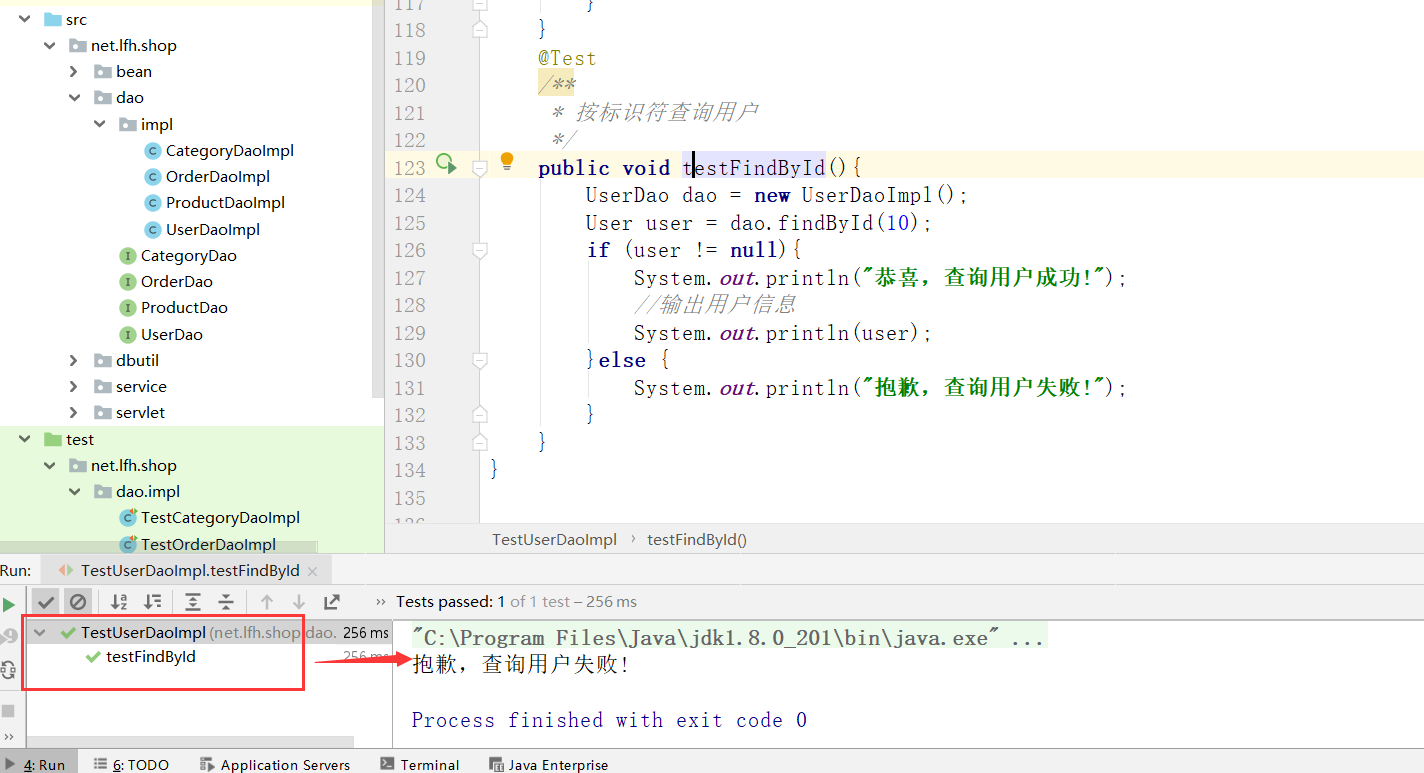Go to previous failed test arrow
This screenshot has height=773, width=1424.
point(266,602)
